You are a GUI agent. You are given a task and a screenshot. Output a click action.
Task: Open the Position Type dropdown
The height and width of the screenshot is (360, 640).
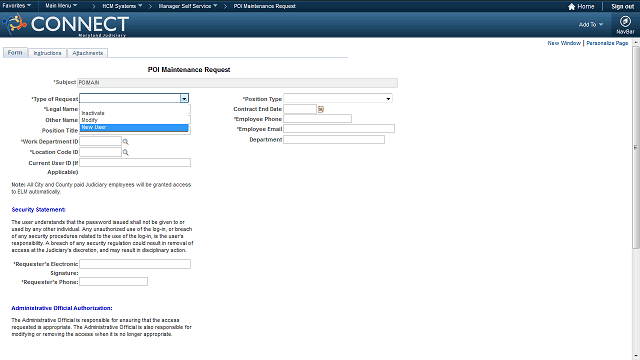[x=338, y=98]
